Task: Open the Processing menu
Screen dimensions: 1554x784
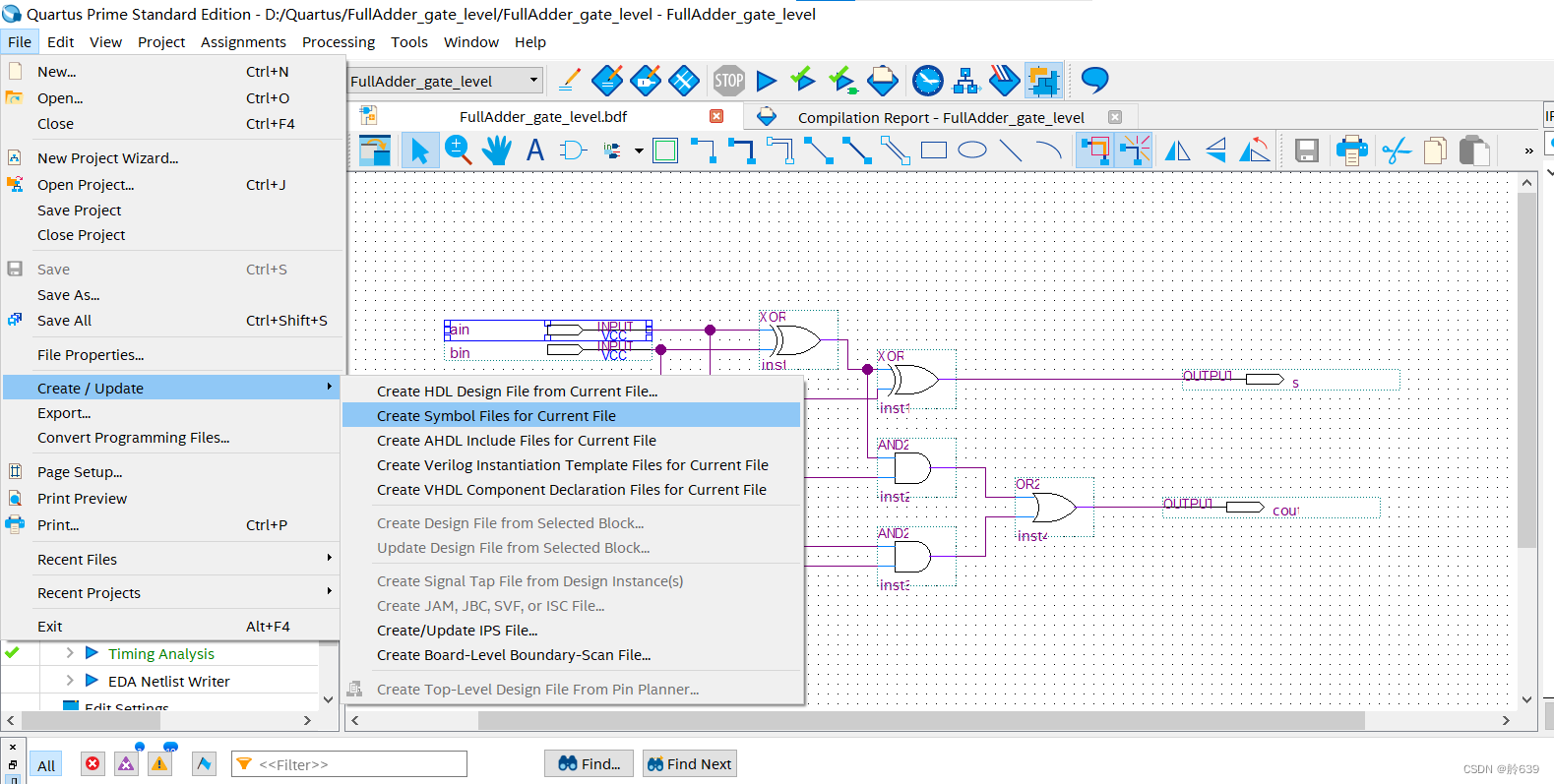Action: tap(339, 42)
